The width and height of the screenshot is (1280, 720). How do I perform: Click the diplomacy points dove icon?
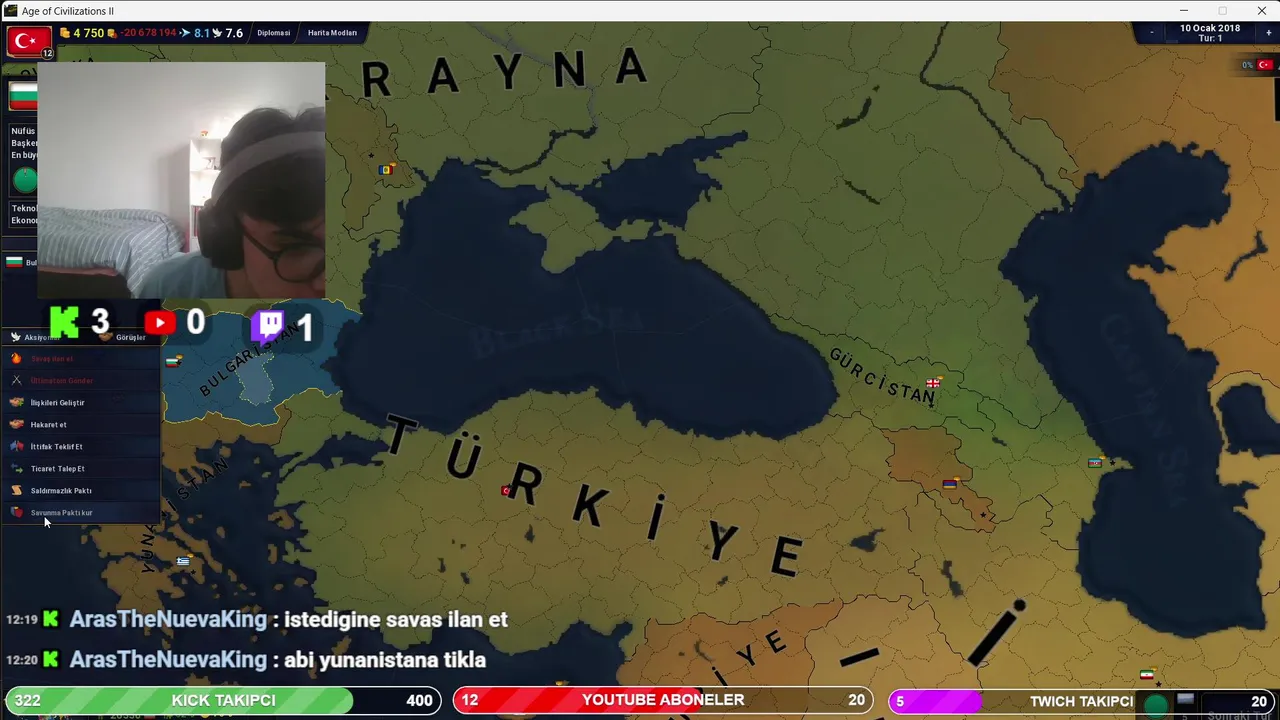pos(217,33)
